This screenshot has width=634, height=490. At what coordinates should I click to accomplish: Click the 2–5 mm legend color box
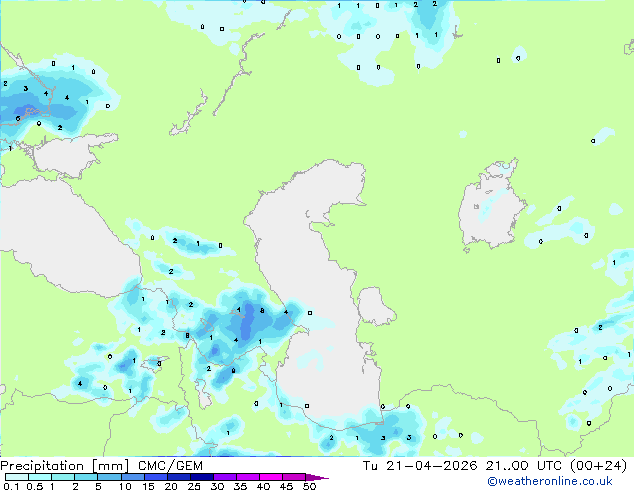coord(86,477)
